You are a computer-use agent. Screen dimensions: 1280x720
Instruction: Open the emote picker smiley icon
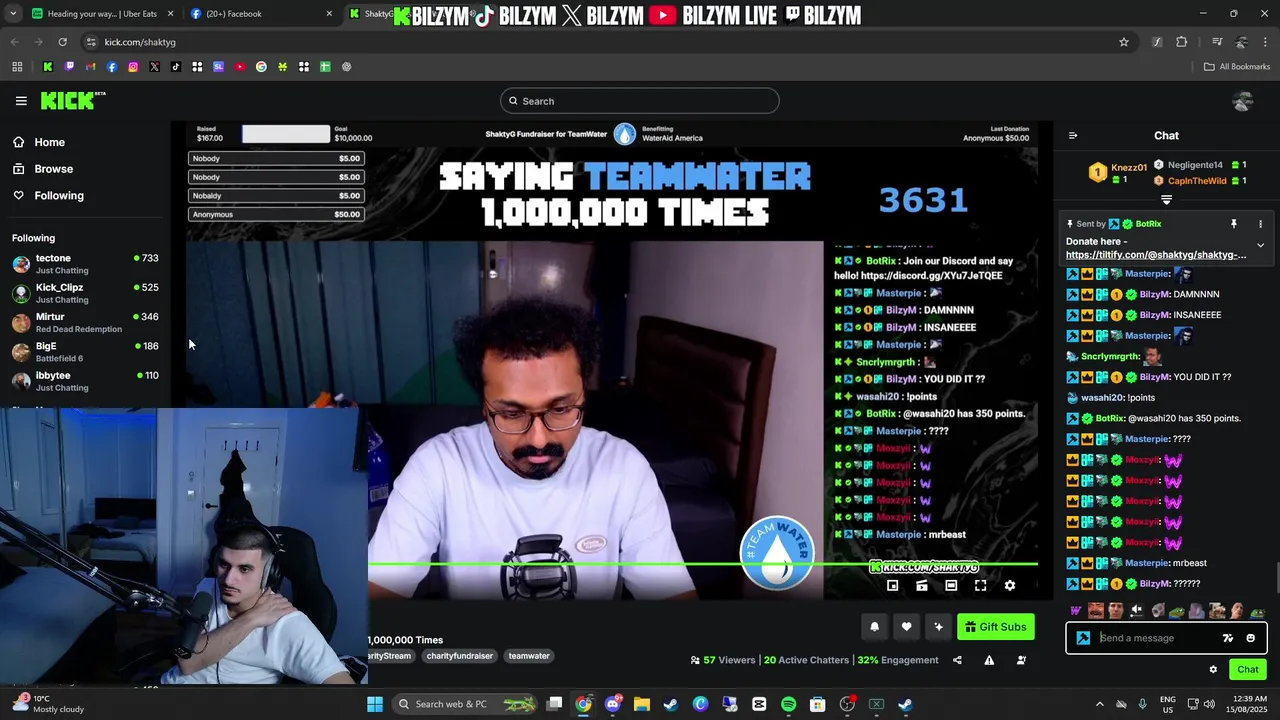pos(1250,638)
